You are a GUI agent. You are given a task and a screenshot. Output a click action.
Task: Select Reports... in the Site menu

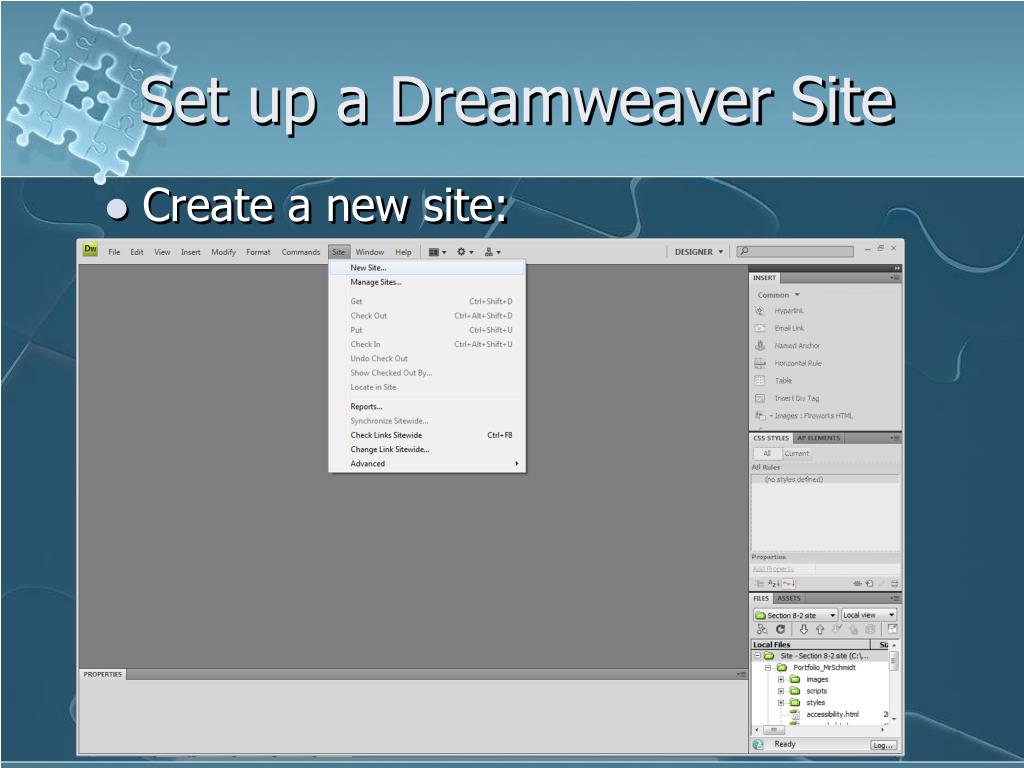pyautogui.click(x=427, y=406)
